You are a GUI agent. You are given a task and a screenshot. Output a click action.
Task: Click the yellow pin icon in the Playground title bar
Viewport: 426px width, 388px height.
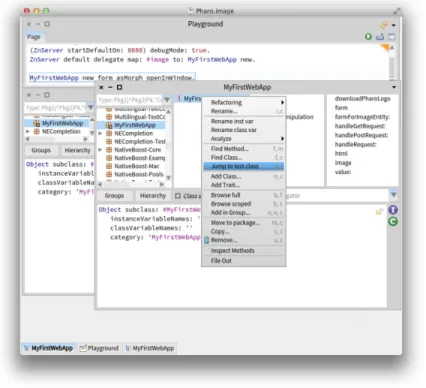[x=384, y=25]
